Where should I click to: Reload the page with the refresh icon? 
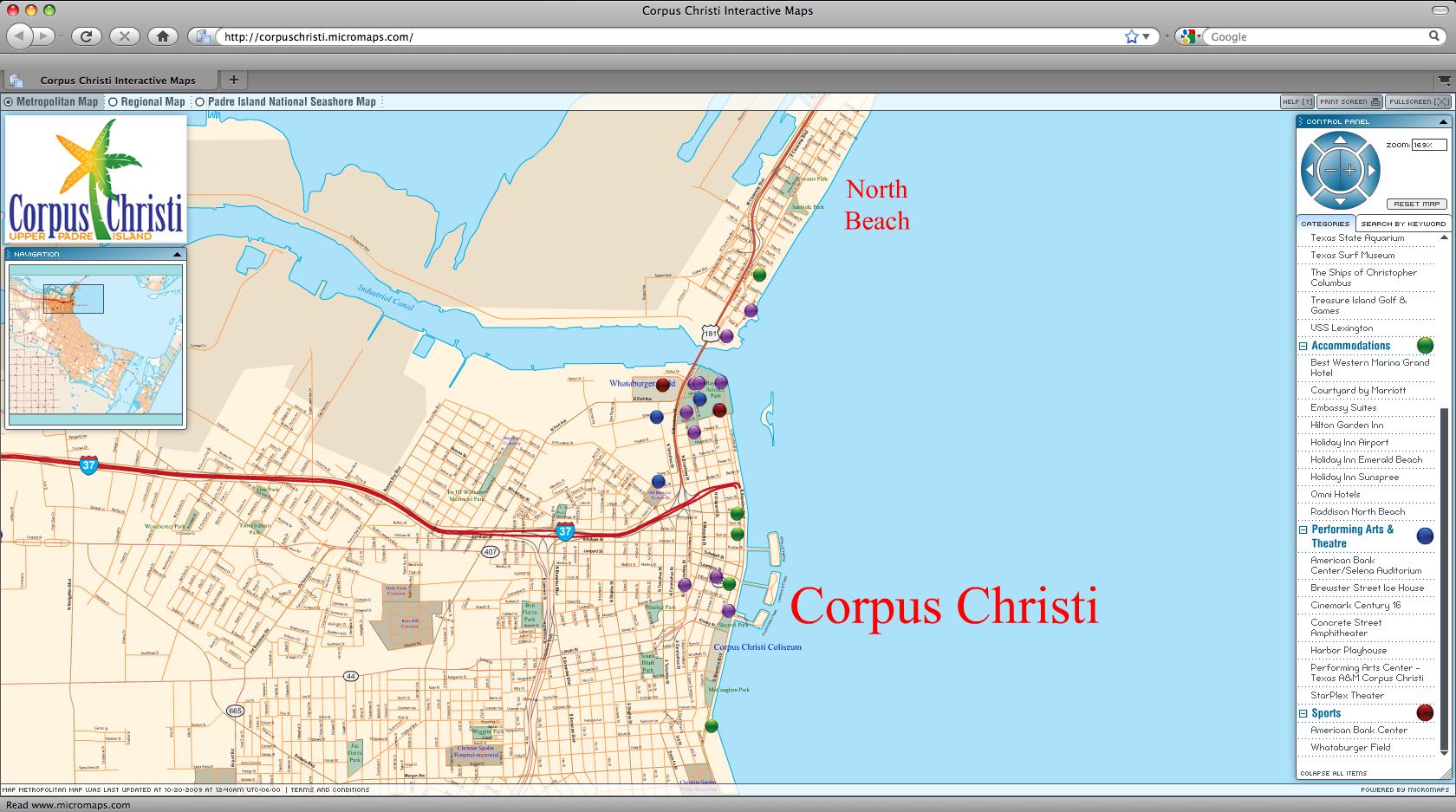[x=86, y=36]
